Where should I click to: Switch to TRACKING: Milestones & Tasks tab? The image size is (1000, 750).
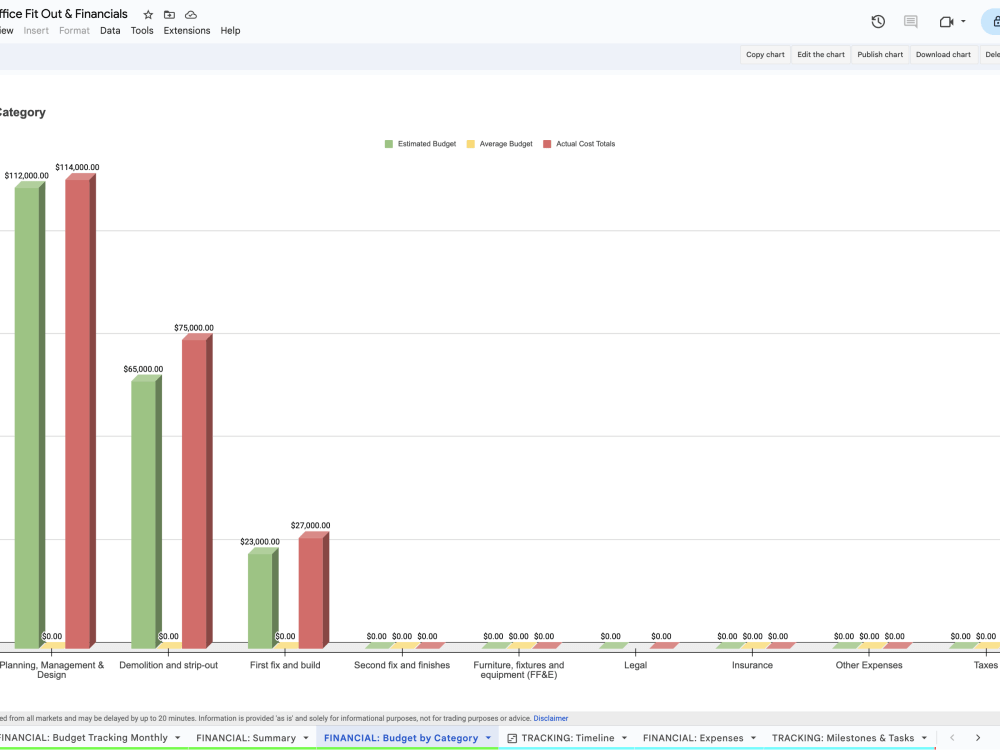[x=842, y=738]
